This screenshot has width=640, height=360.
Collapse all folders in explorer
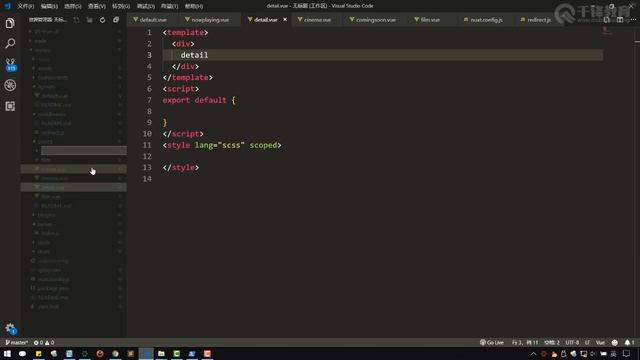tap(116, 20)
